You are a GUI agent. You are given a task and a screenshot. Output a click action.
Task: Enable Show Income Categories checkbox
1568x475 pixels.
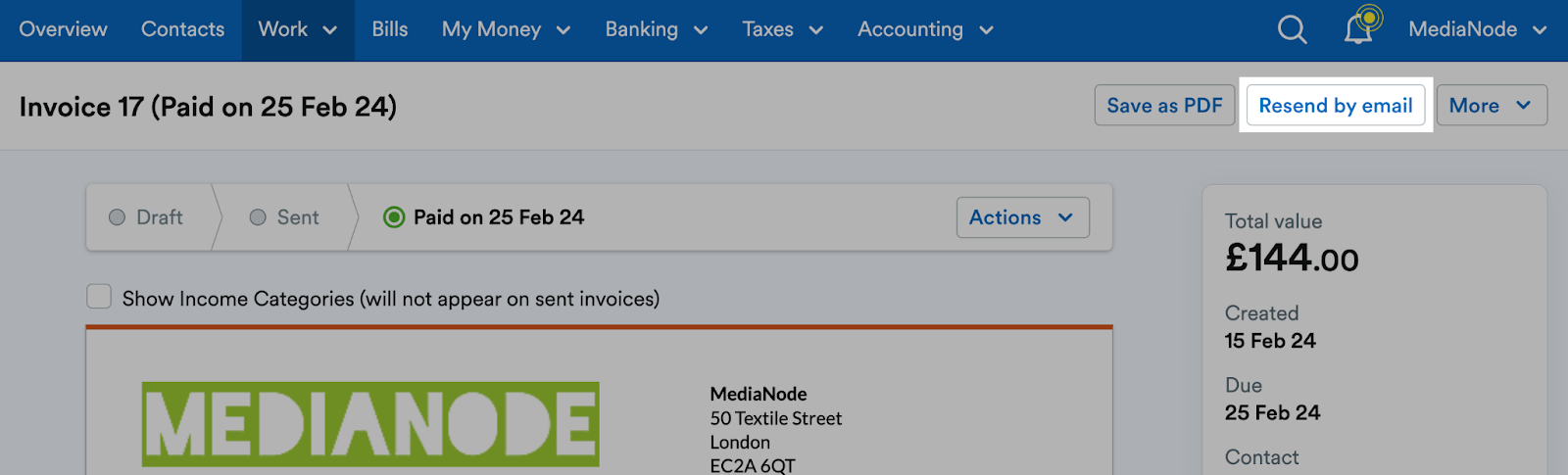[x=99, y=297]
